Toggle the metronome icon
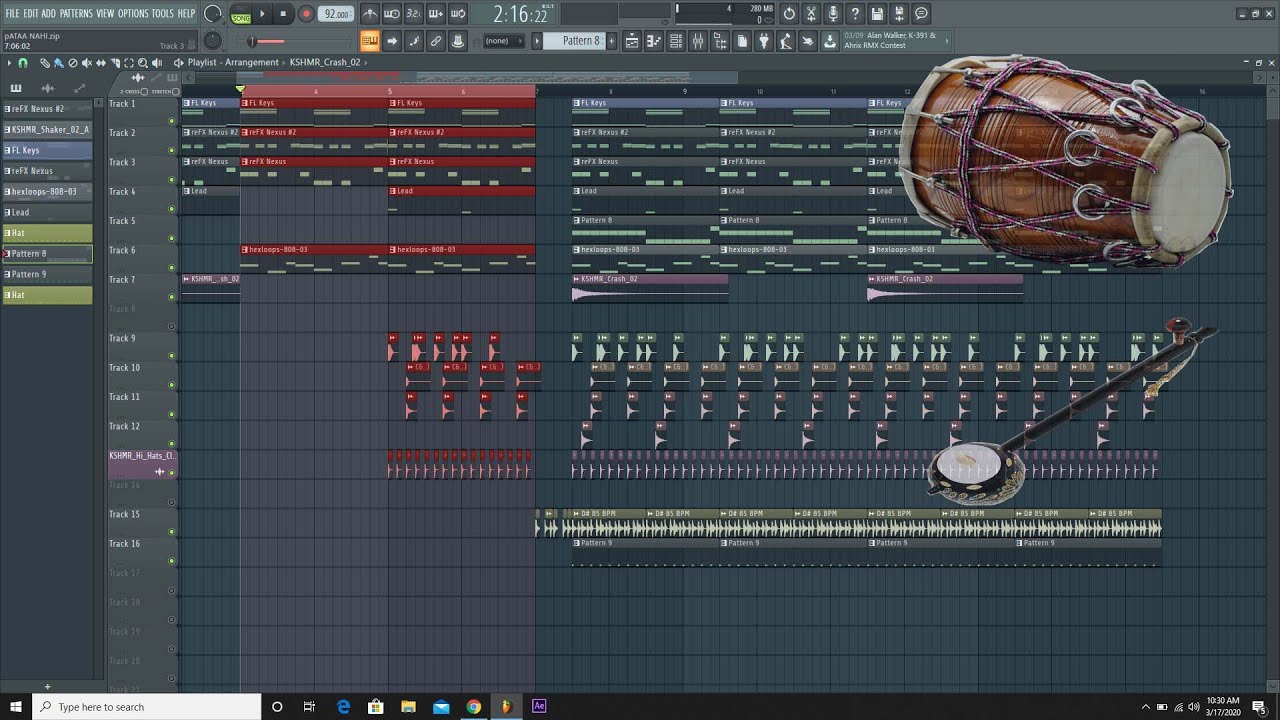The height and width of the screenshot is (720, 1280). 369,14
